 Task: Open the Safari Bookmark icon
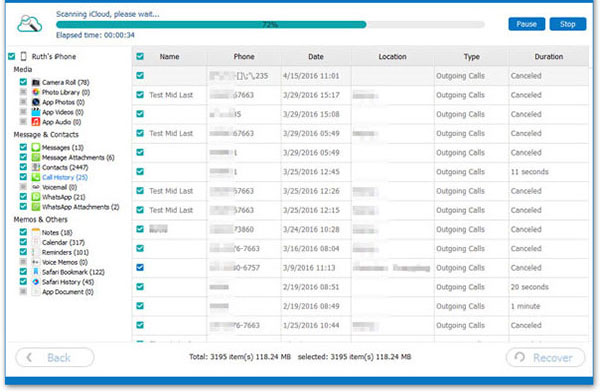click(x=36, y=272)
